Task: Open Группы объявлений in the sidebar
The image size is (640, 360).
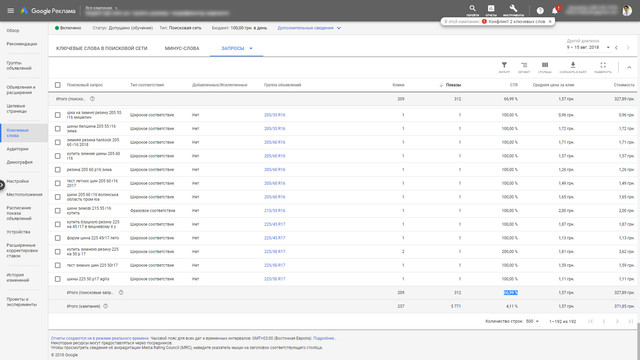Action: (19, 65)
